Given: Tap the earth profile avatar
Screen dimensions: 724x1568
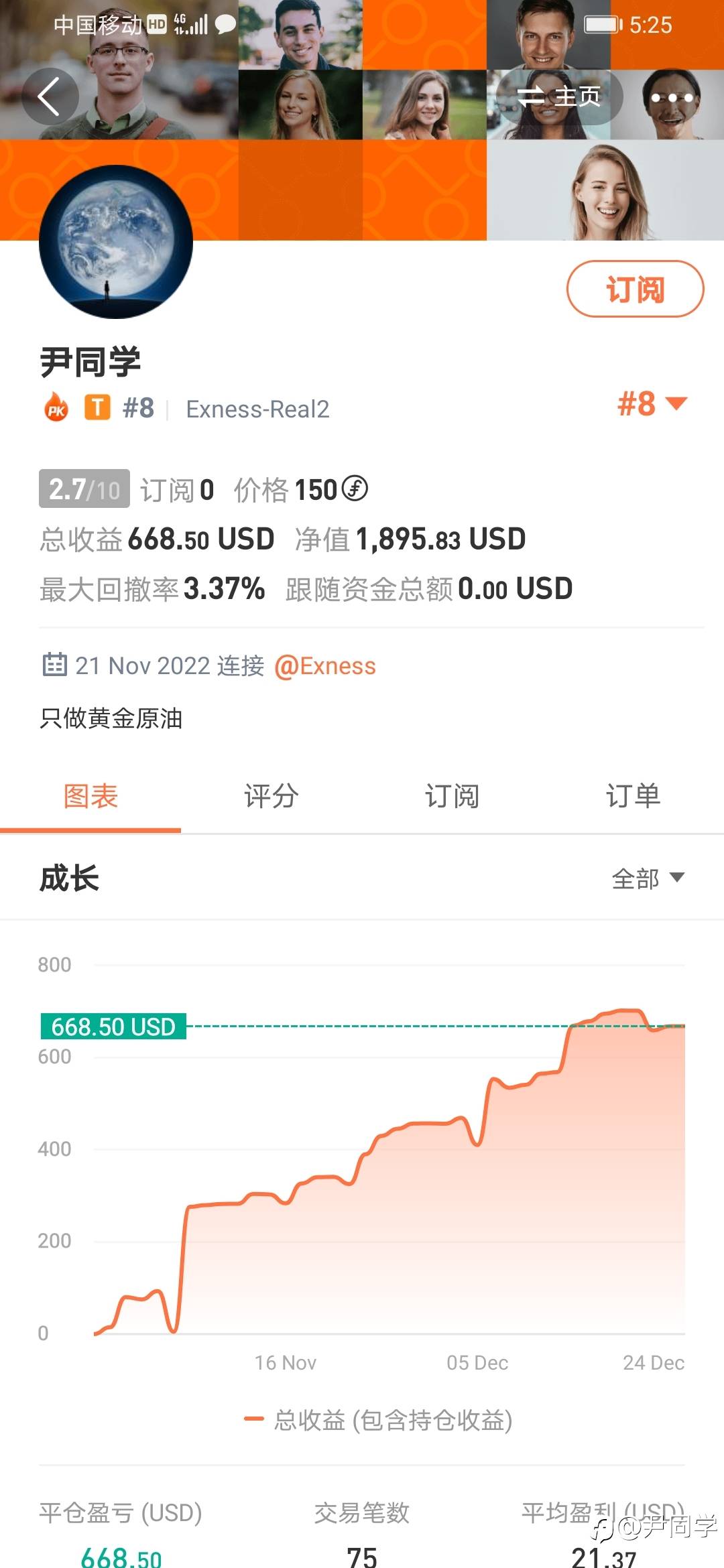Looking at the screenshot, I should click(116, 242).
